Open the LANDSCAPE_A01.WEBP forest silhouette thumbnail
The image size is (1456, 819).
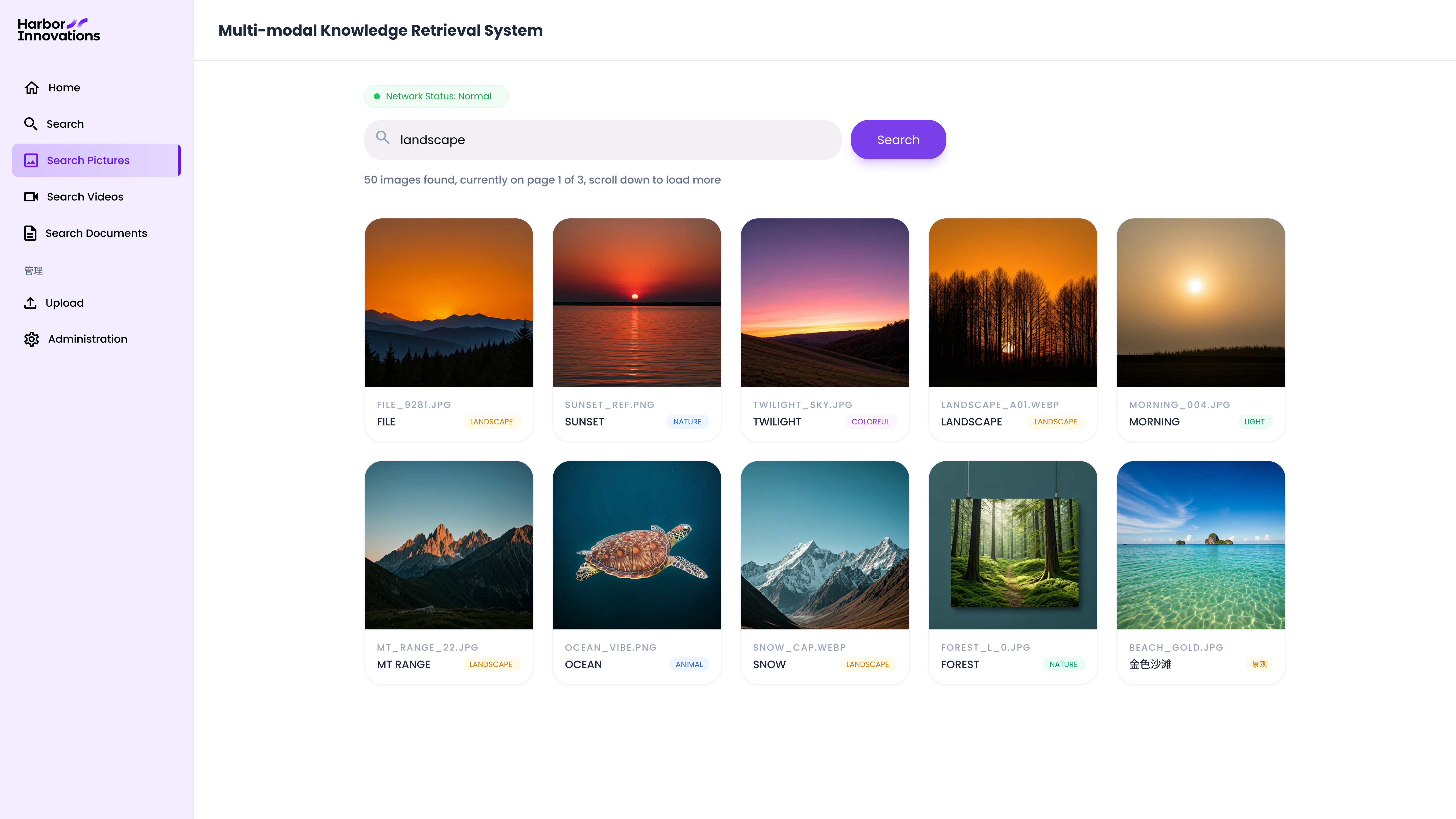click(x=1013, y=302)
